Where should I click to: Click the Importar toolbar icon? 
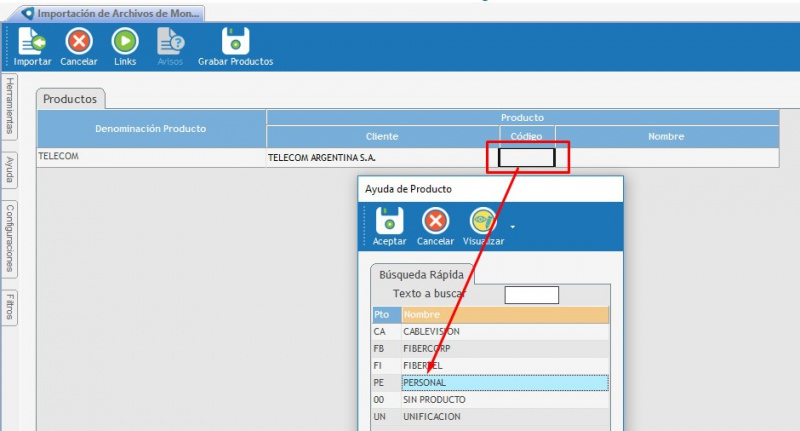[32, 42]
